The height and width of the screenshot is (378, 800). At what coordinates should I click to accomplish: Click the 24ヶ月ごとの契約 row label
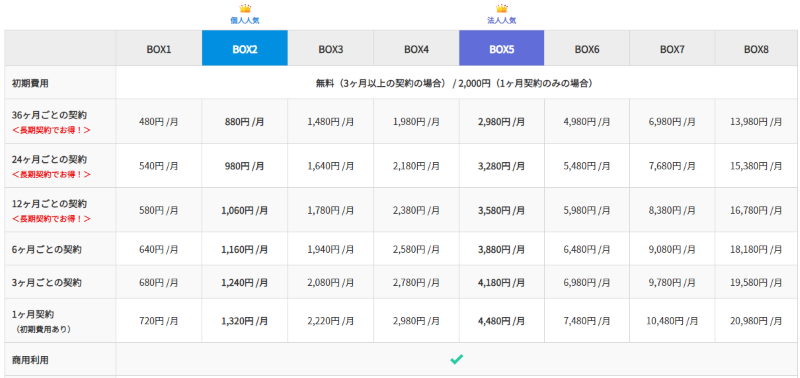tap(49, 160)
